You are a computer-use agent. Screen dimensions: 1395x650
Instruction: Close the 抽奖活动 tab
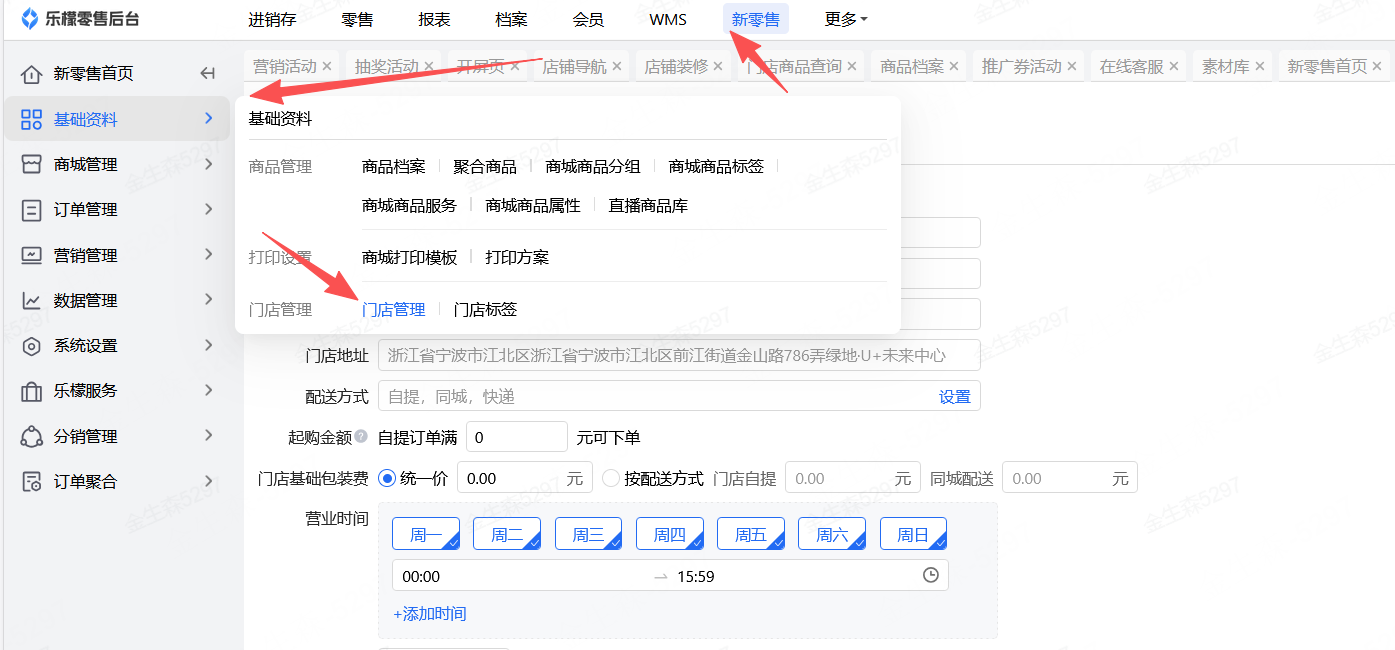429,67
